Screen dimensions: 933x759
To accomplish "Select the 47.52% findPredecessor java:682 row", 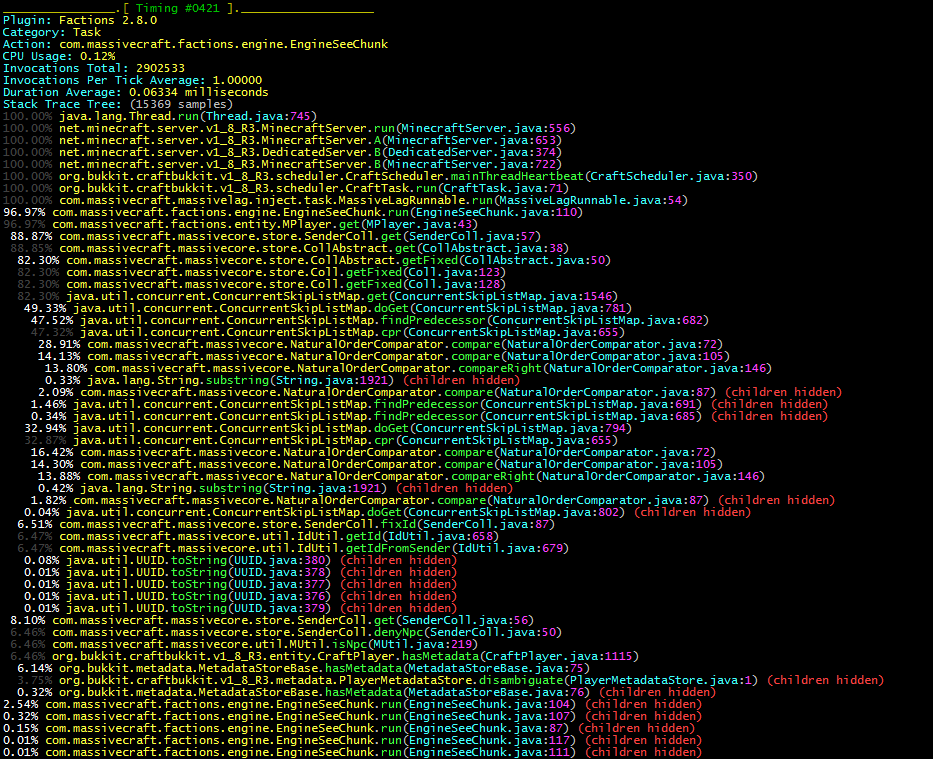I will [x=370, y=320].
